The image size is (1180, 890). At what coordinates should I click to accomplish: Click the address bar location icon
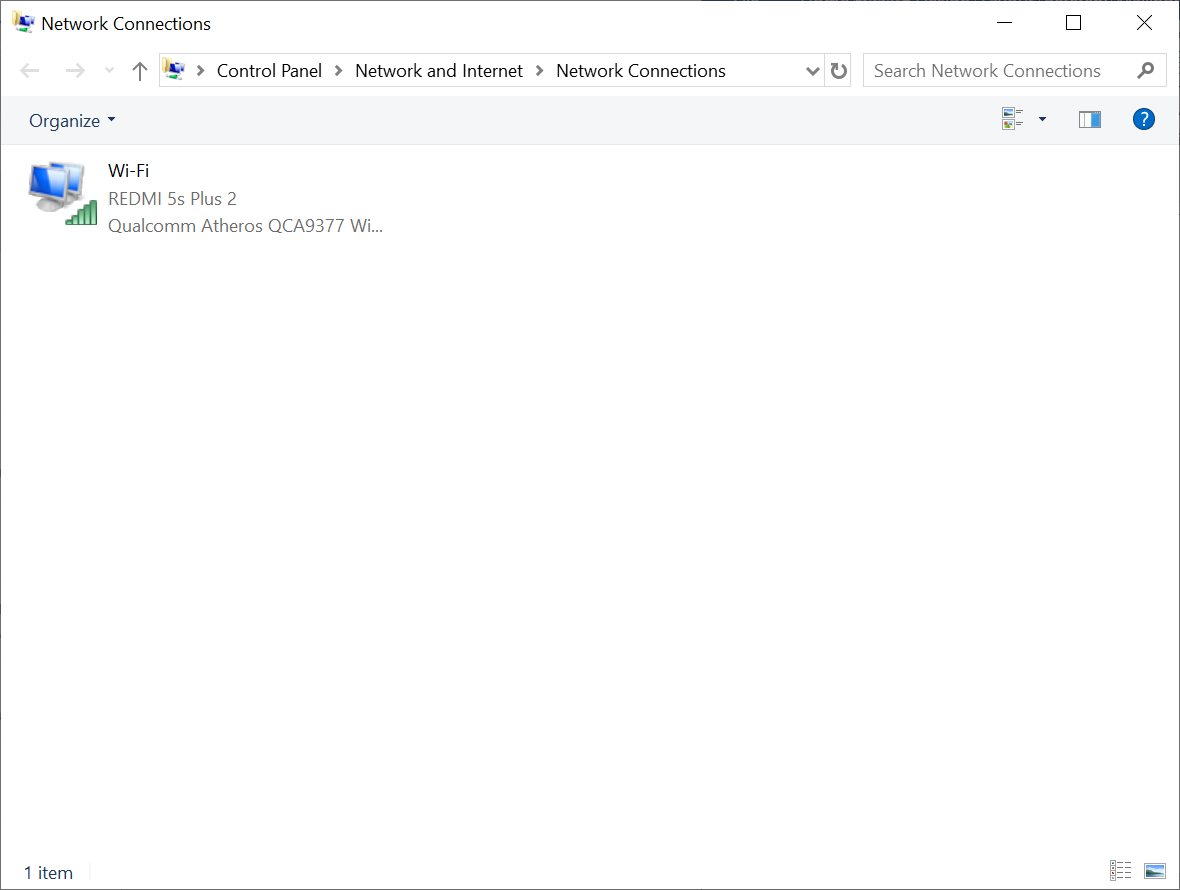click(x=175, y=71)
